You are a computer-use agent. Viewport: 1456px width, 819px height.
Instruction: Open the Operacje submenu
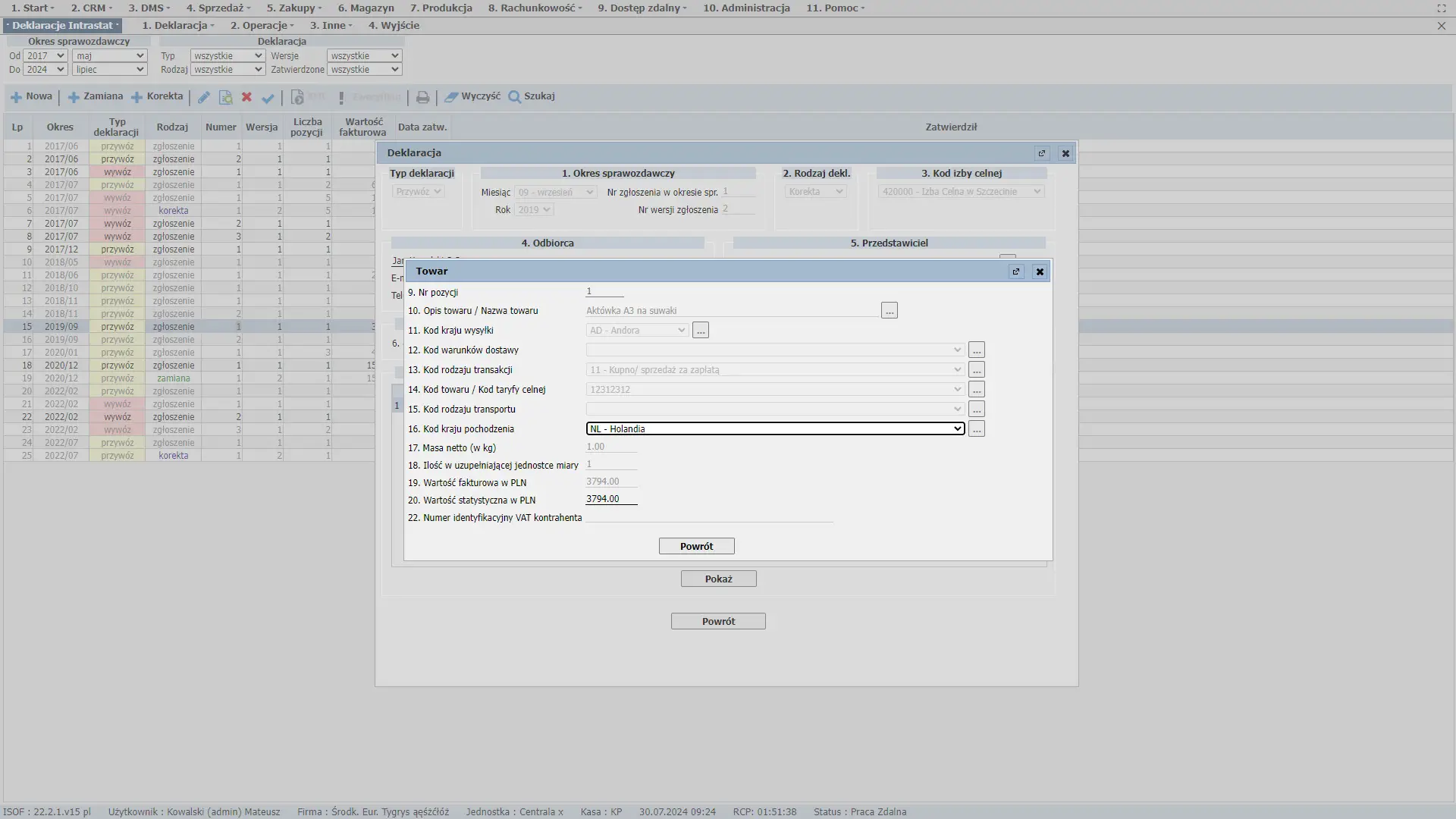tap(262, 25)
